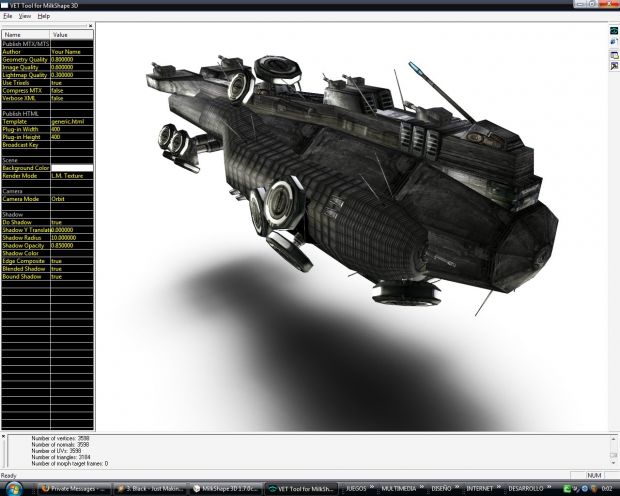
Task: Click the toolbar icon with black arrow
Action: (614, 66)
